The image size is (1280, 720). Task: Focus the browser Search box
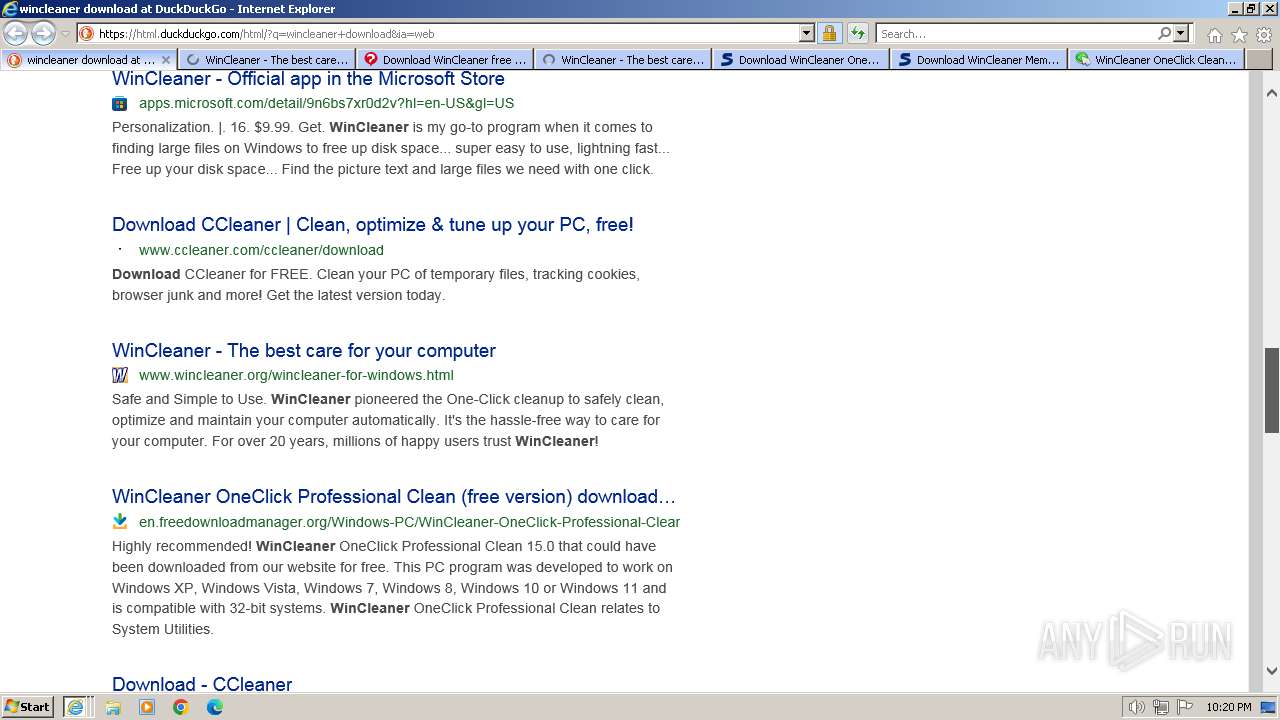pos(1015,33)
